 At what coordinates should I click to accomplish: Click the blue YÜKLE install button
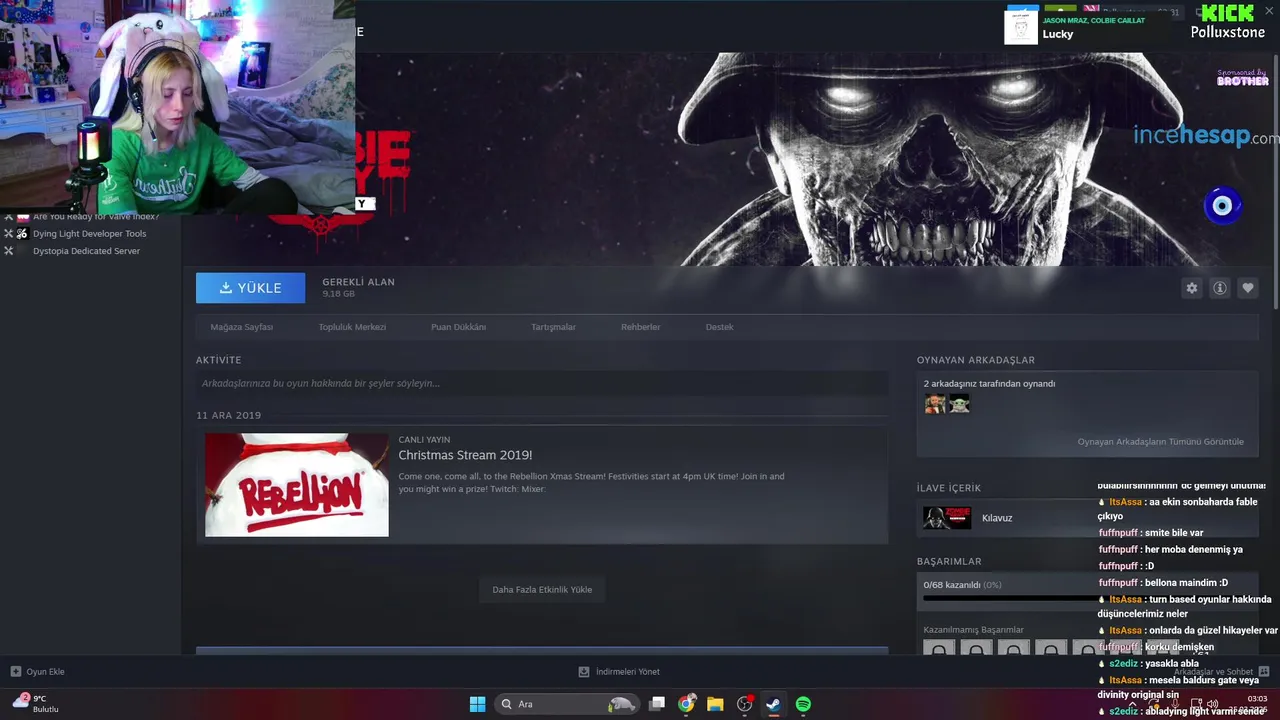coord(250,288)
